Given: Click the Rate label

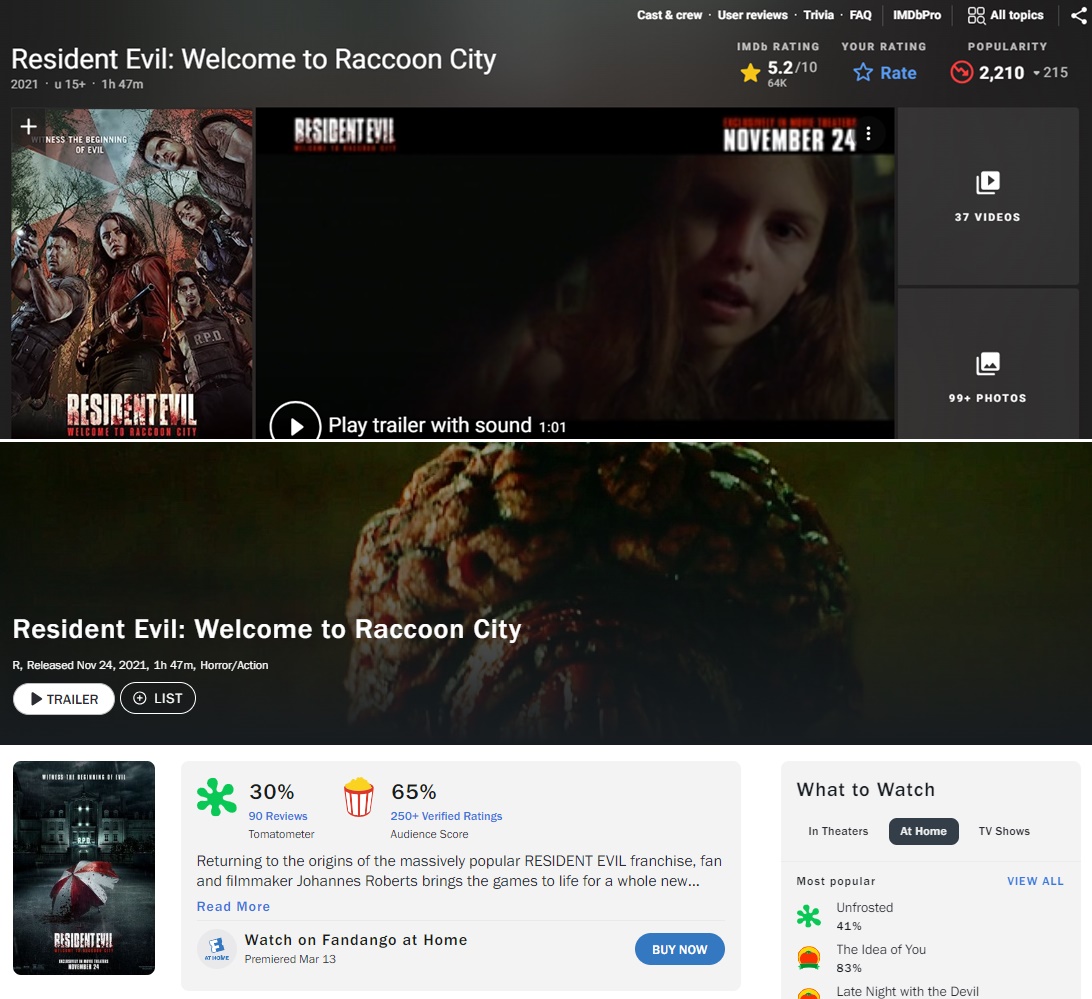Looking at the screenshot, I should [x=898, y=73].
